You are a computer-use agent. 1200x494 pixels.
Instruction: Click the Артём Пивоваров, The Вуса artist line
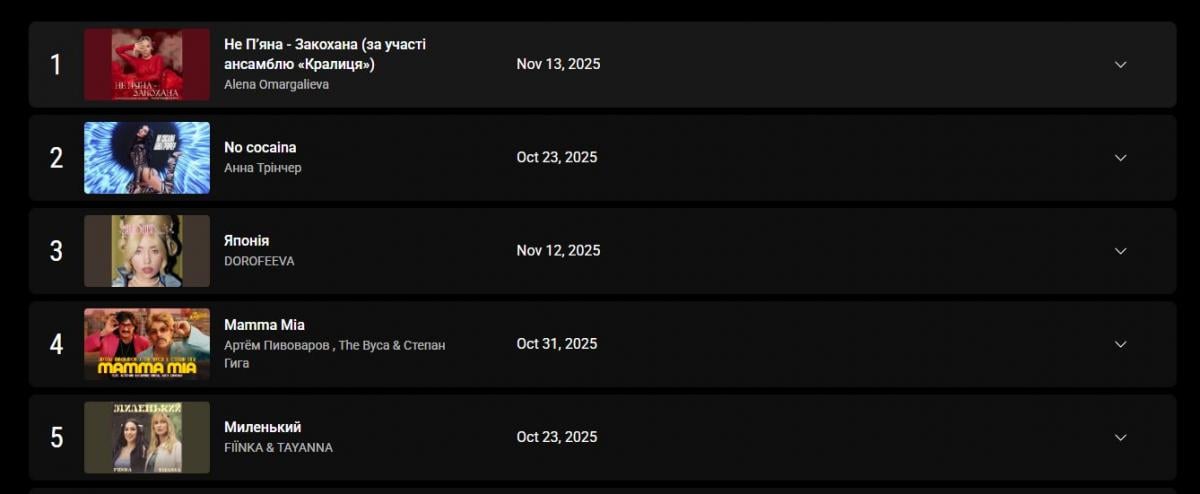(x=334, y=345)
